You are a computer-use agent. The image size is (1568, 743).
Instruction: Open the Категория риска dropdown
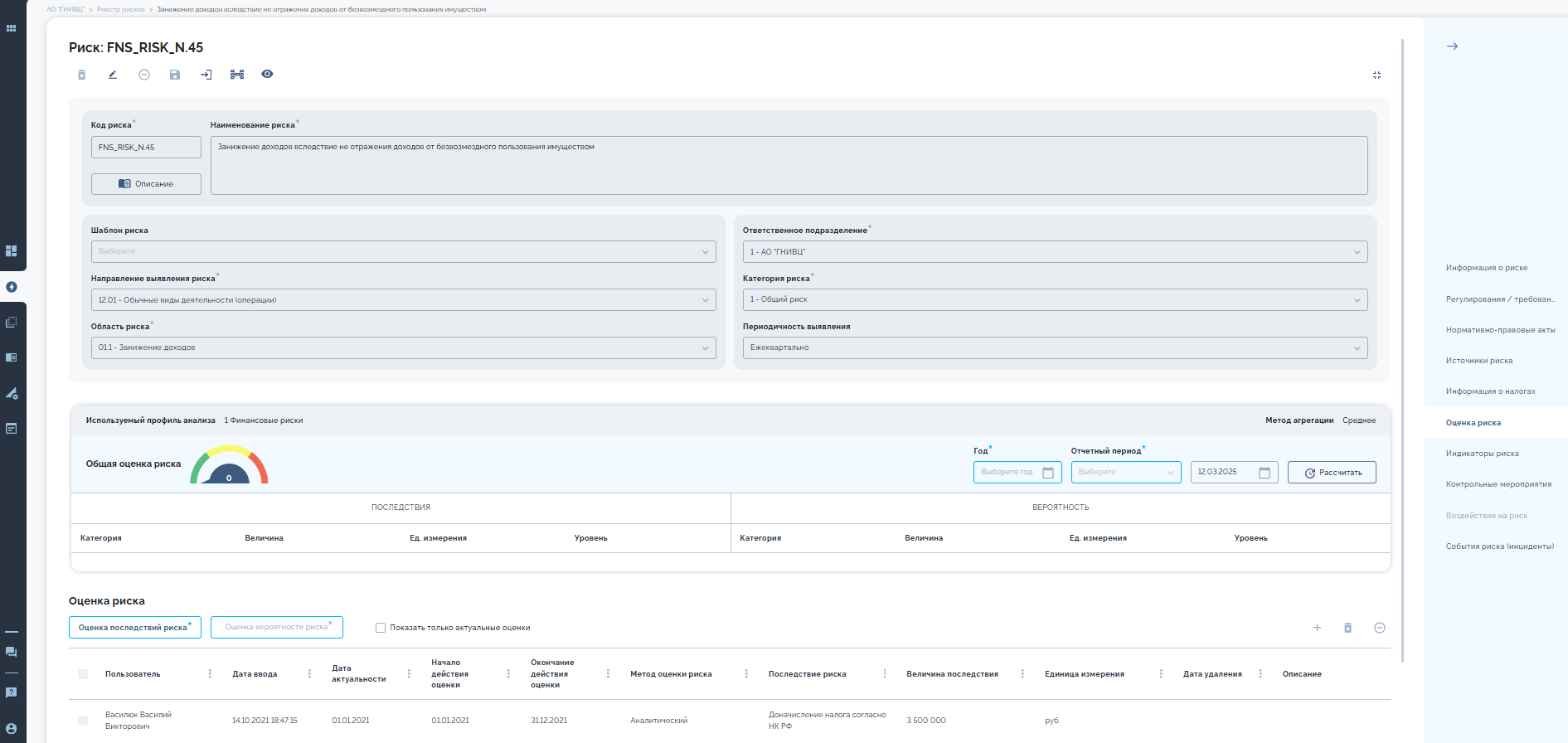(x=1055, y=299)
